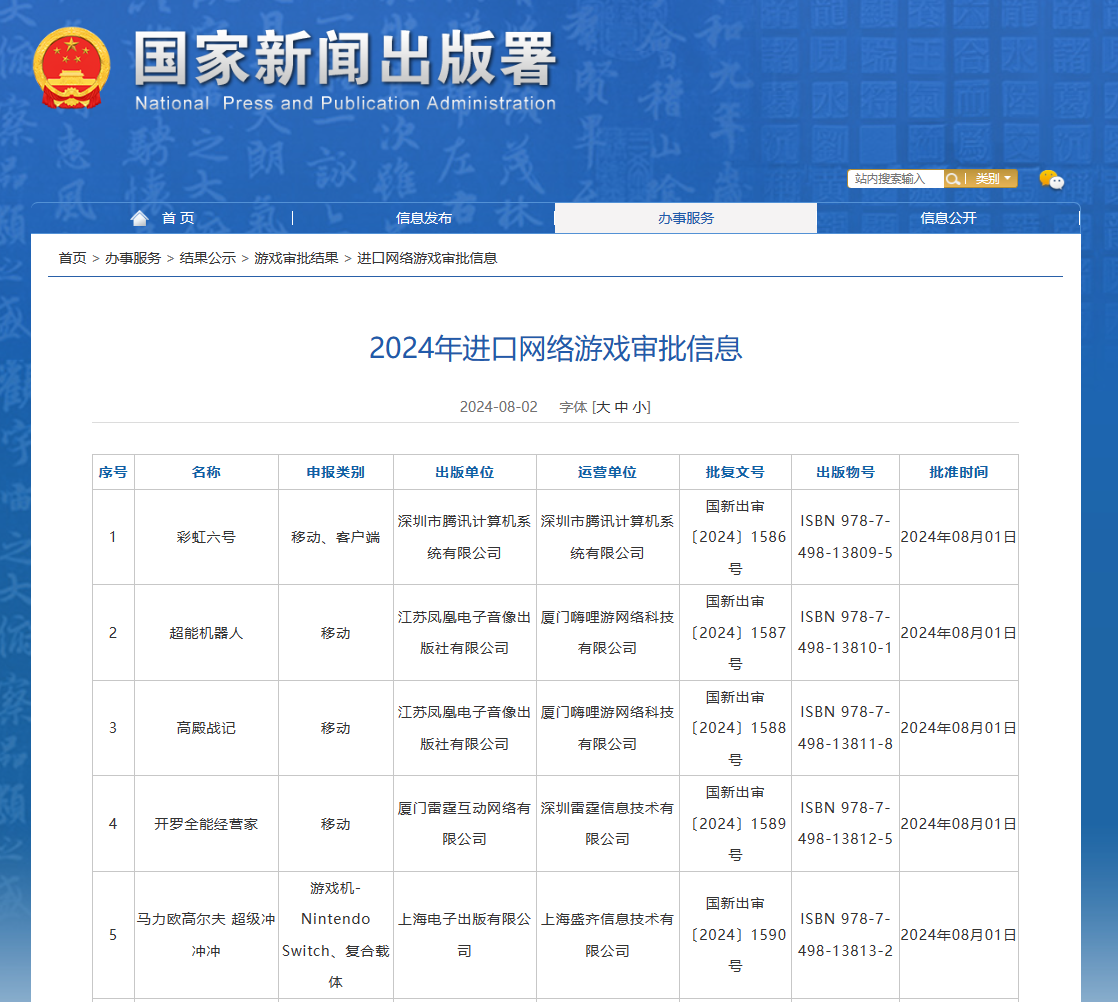1118x1002 pixels.
Task: Click 首页 in the breadcrumb
Action: 72,258
